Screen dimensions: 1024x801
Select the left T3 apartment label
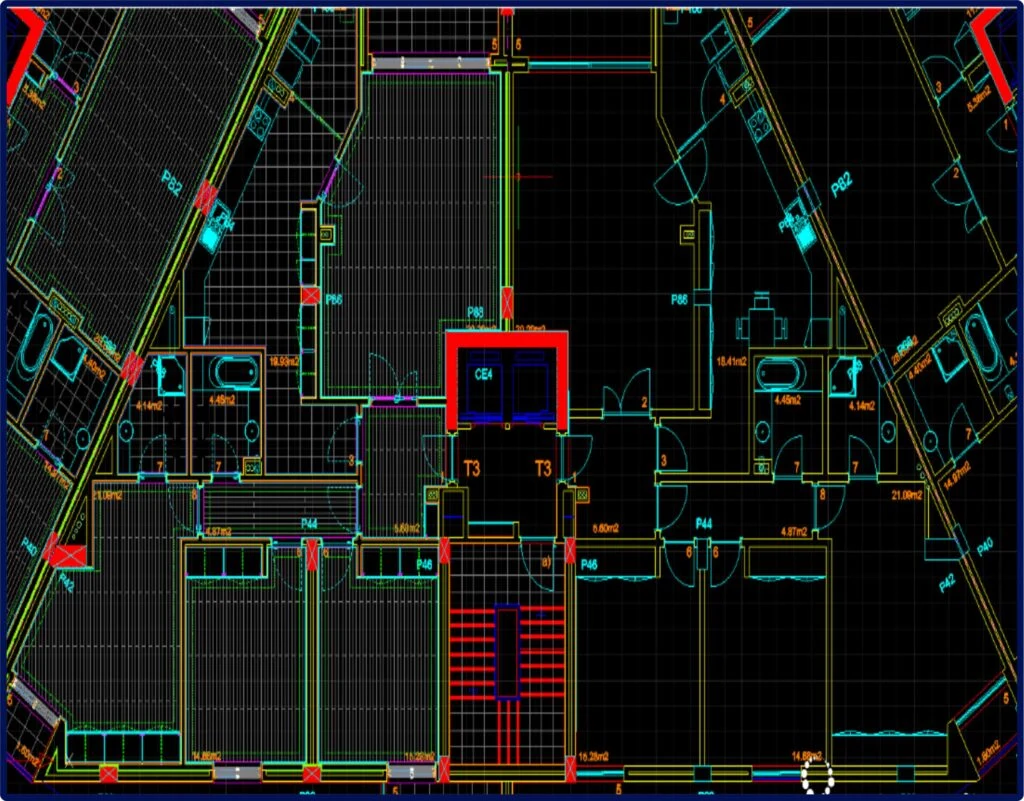[471, 468]
